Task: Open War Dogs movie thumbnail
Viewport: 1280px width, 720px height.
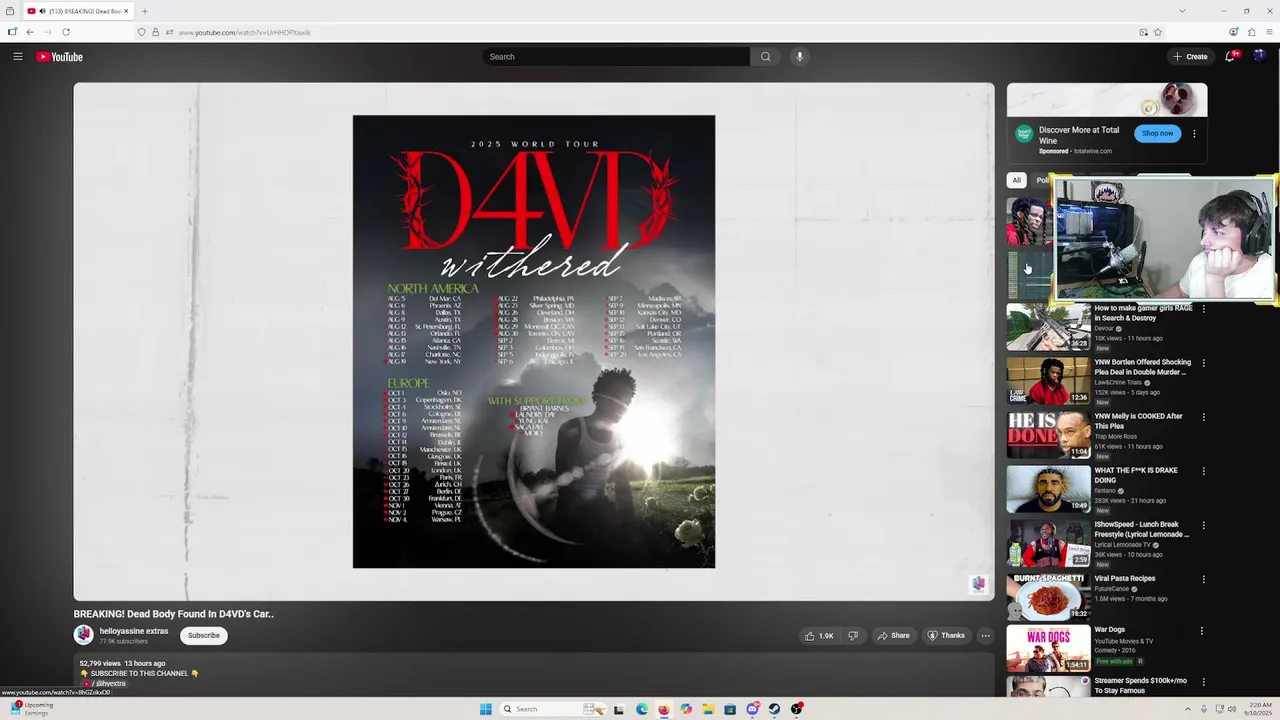Action: [1048, 647]
